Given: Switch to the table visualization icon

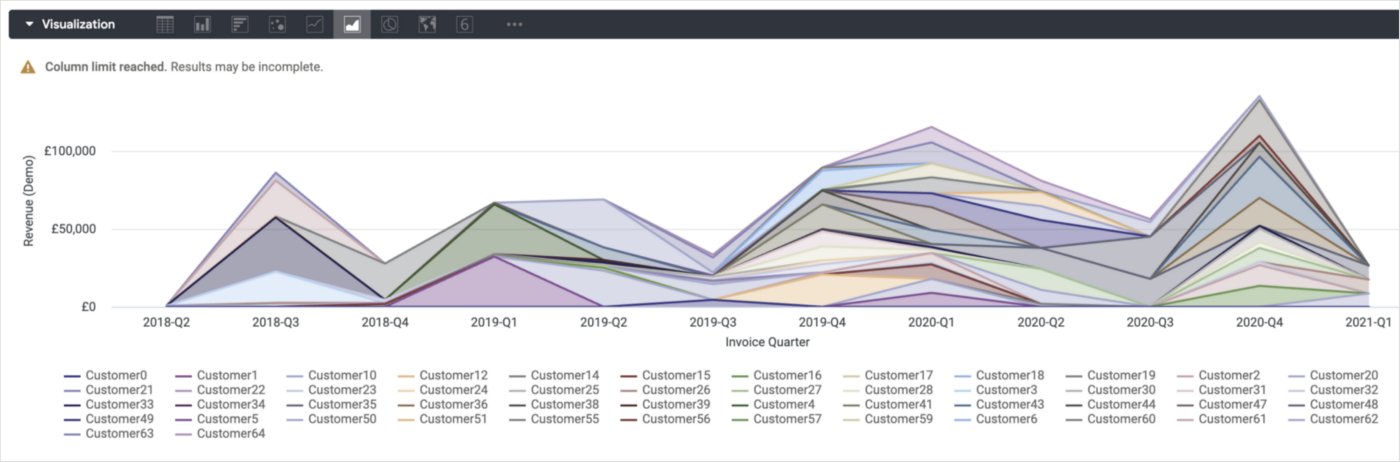Looking at the screenshot, I should tap(165, 24).
